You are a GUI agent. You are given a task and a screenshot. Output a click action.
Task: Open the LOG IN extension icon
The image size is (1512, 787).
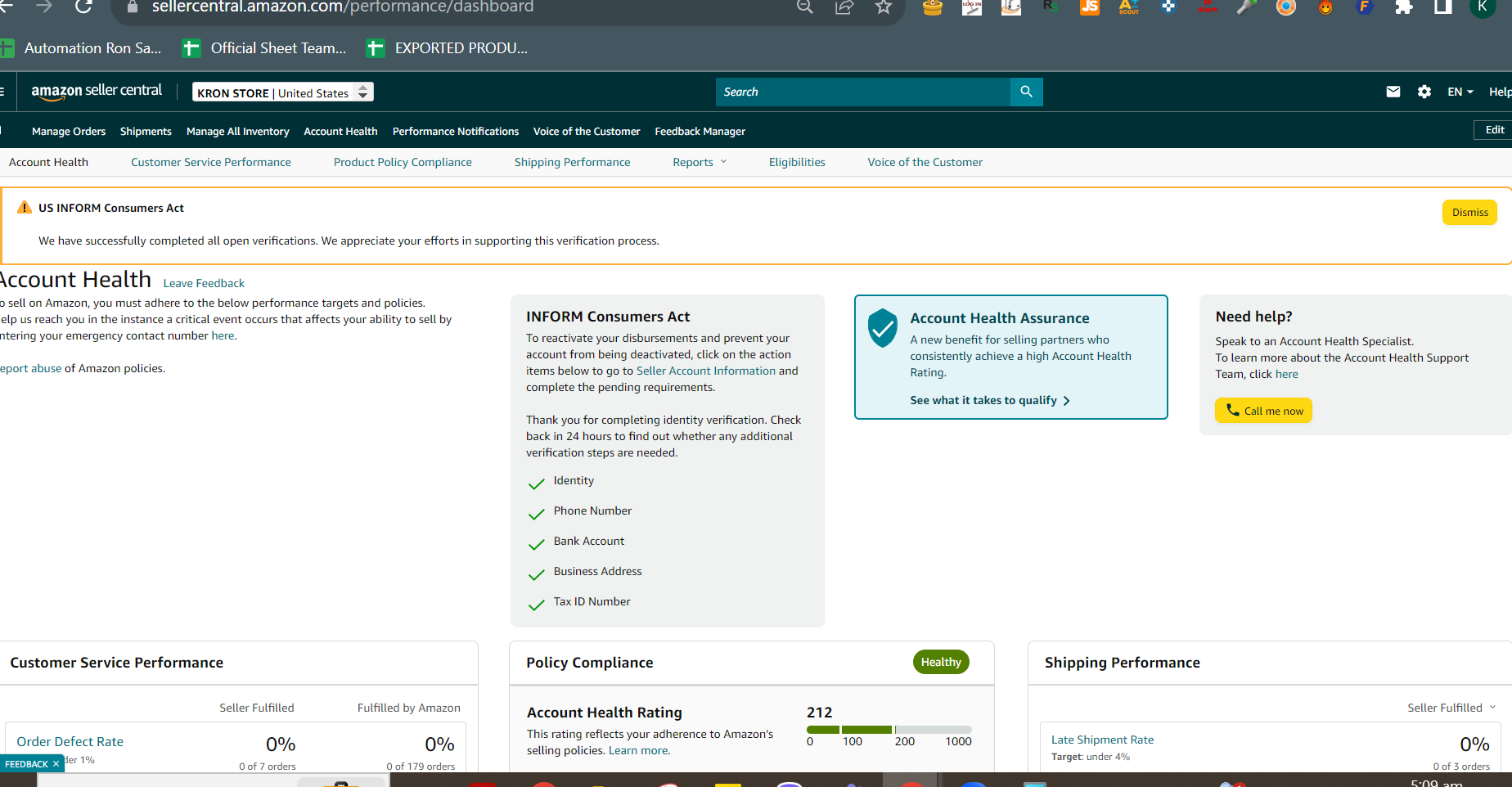click(x=972, y=7)
